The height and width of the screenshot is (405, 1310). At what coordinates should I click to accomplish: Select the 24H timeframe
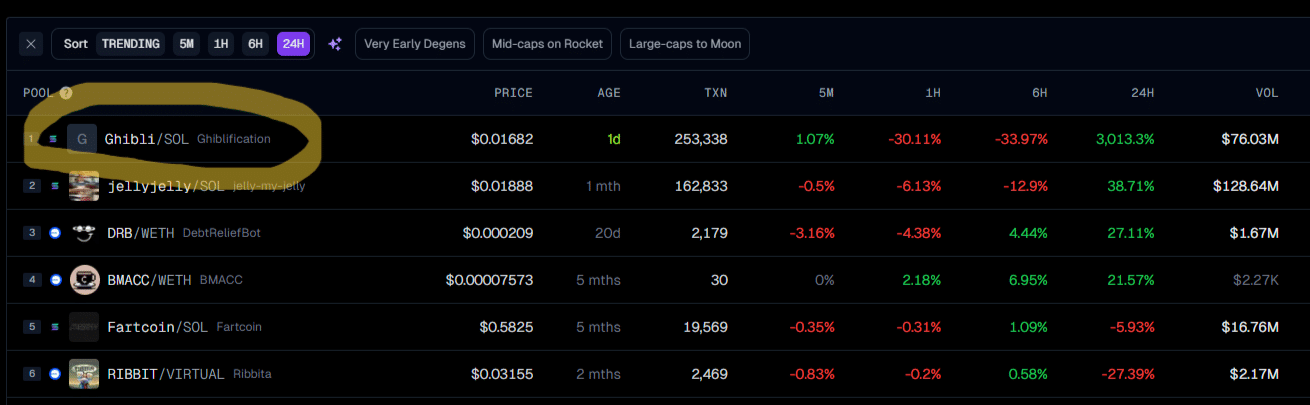tap(293, 44)
